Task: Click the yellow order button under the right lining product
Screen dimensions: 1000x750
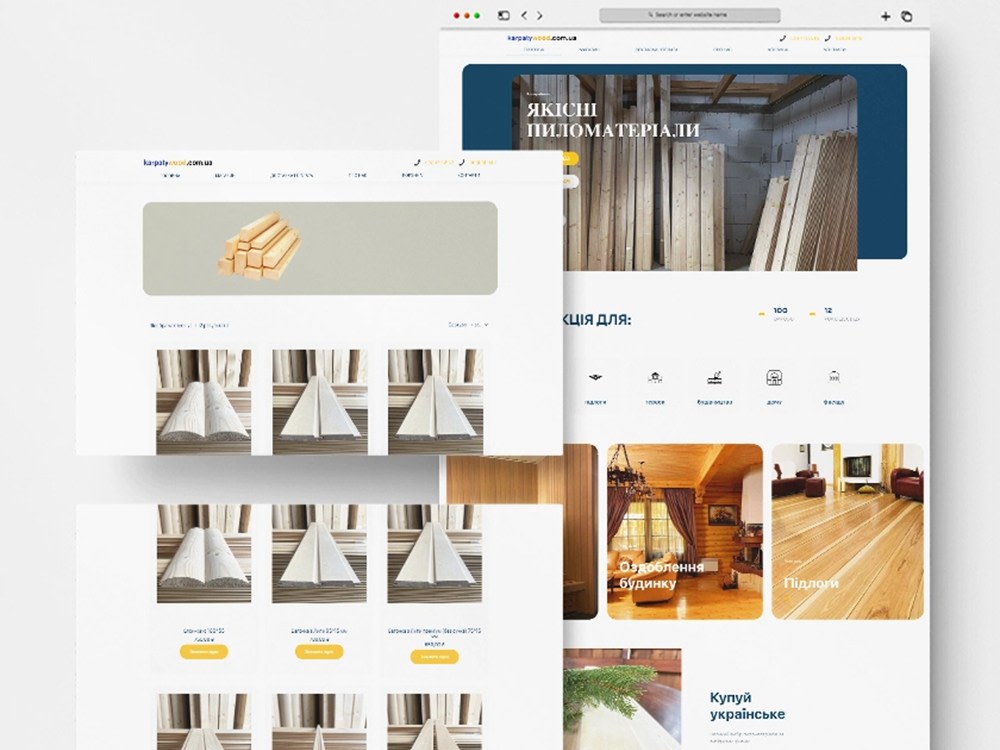Action: tap(434, 656)
